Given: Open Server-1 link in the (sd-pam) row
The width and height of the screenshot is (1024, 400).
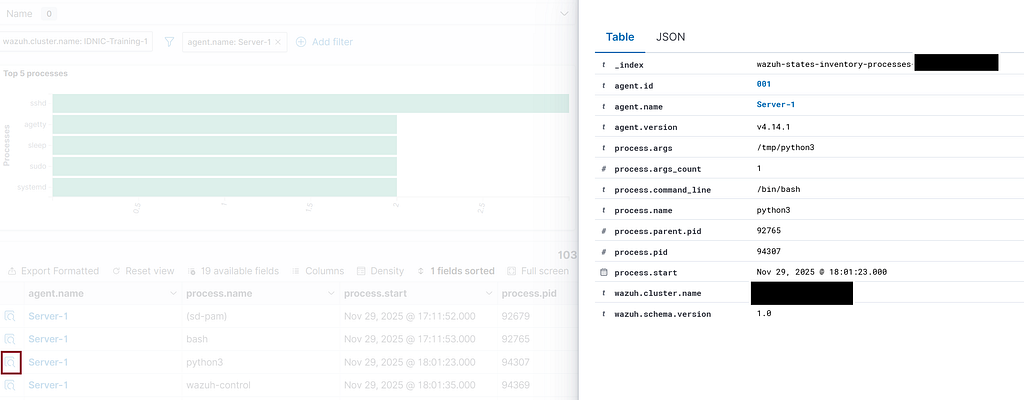Looking at the screenshot, I should click(x=48, y=316).
